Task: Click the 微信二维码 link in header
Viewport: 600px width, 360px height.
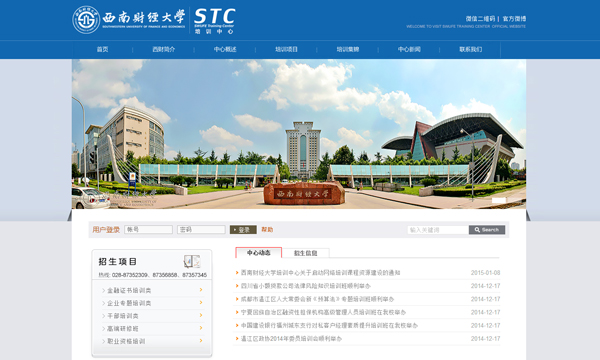Action: coord(480,18)
